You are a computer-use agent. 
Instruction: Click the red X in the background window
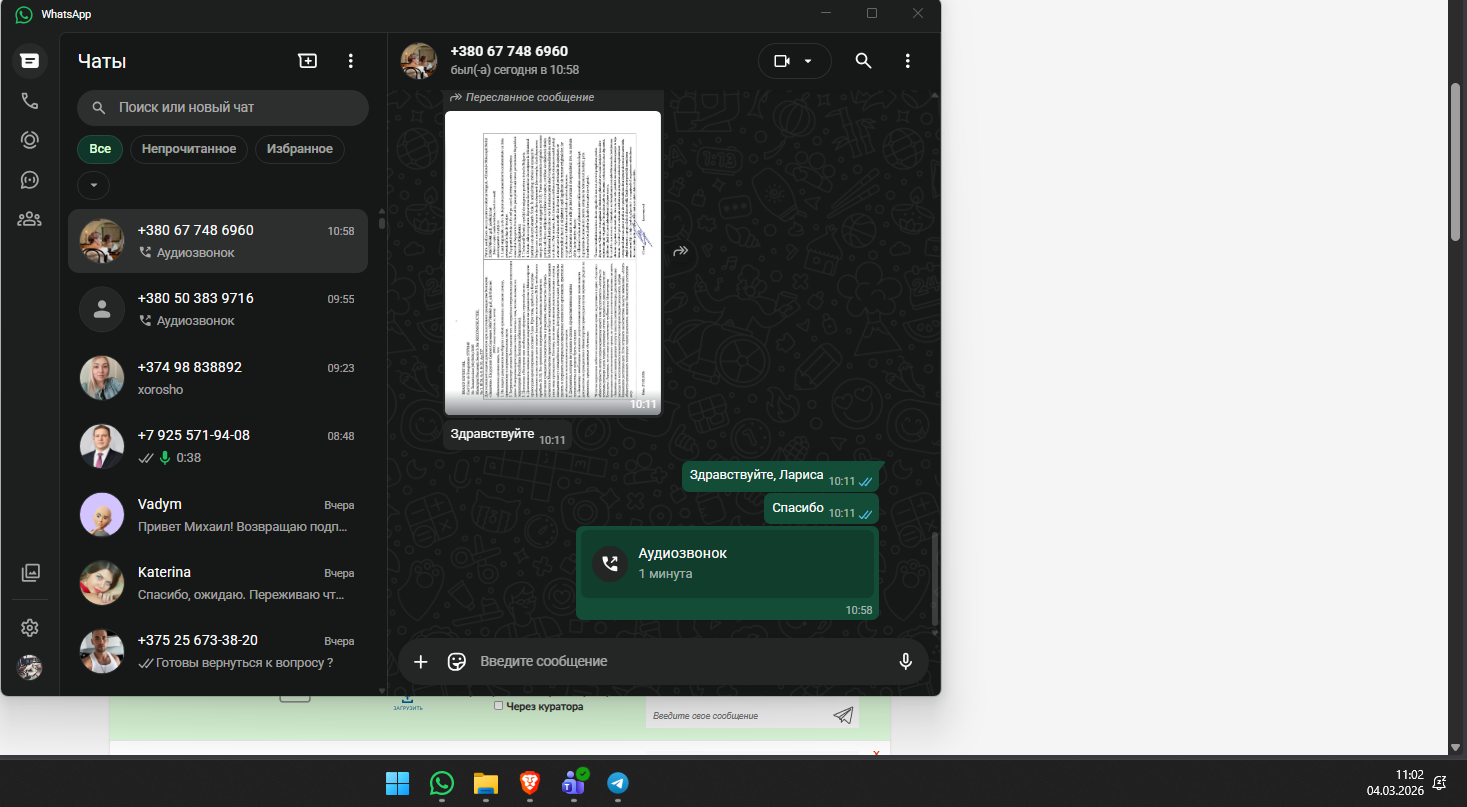click(x=876, y=753)
